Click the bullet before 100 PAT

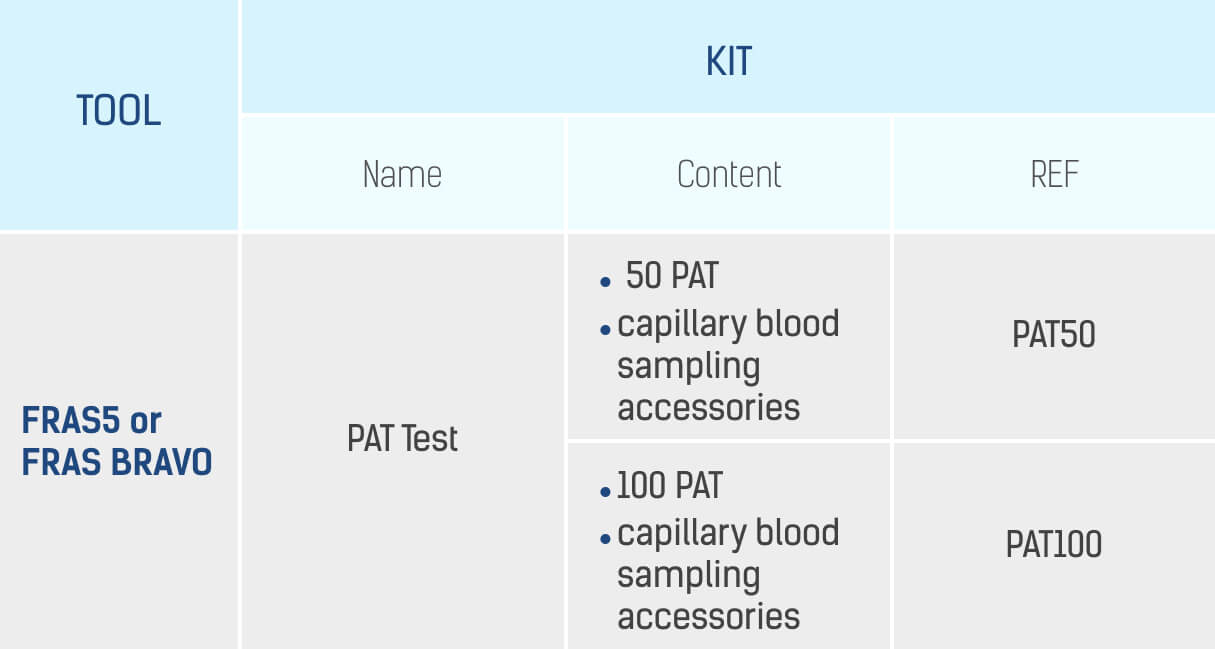click(605, 492)
